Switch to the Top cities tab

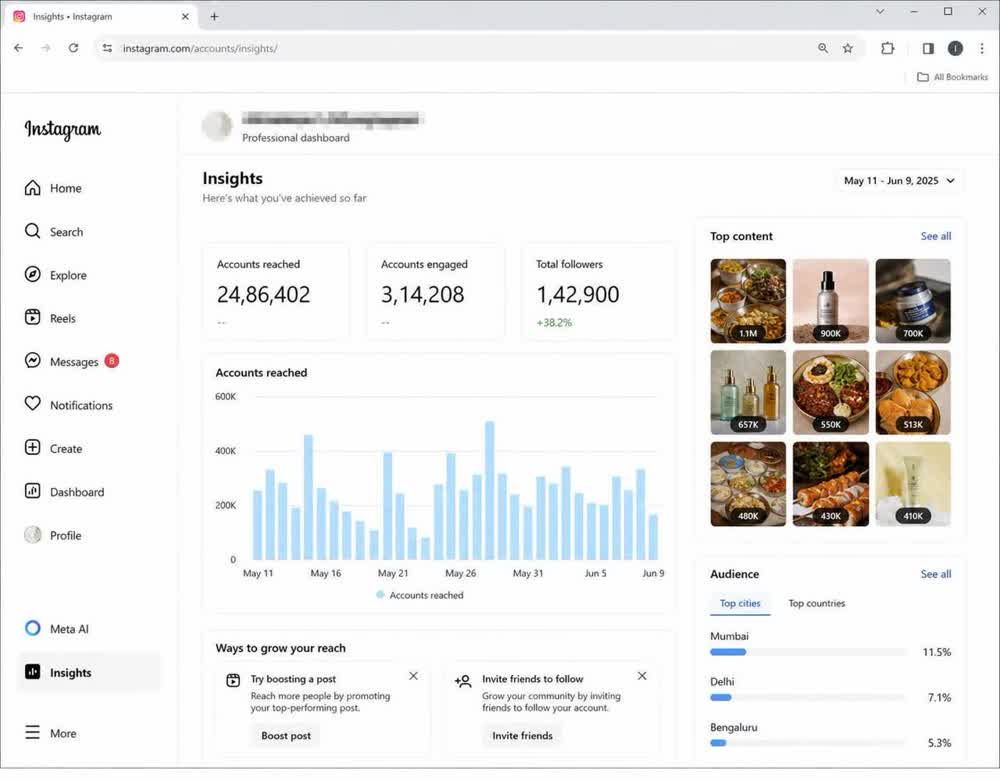point(740,603)
